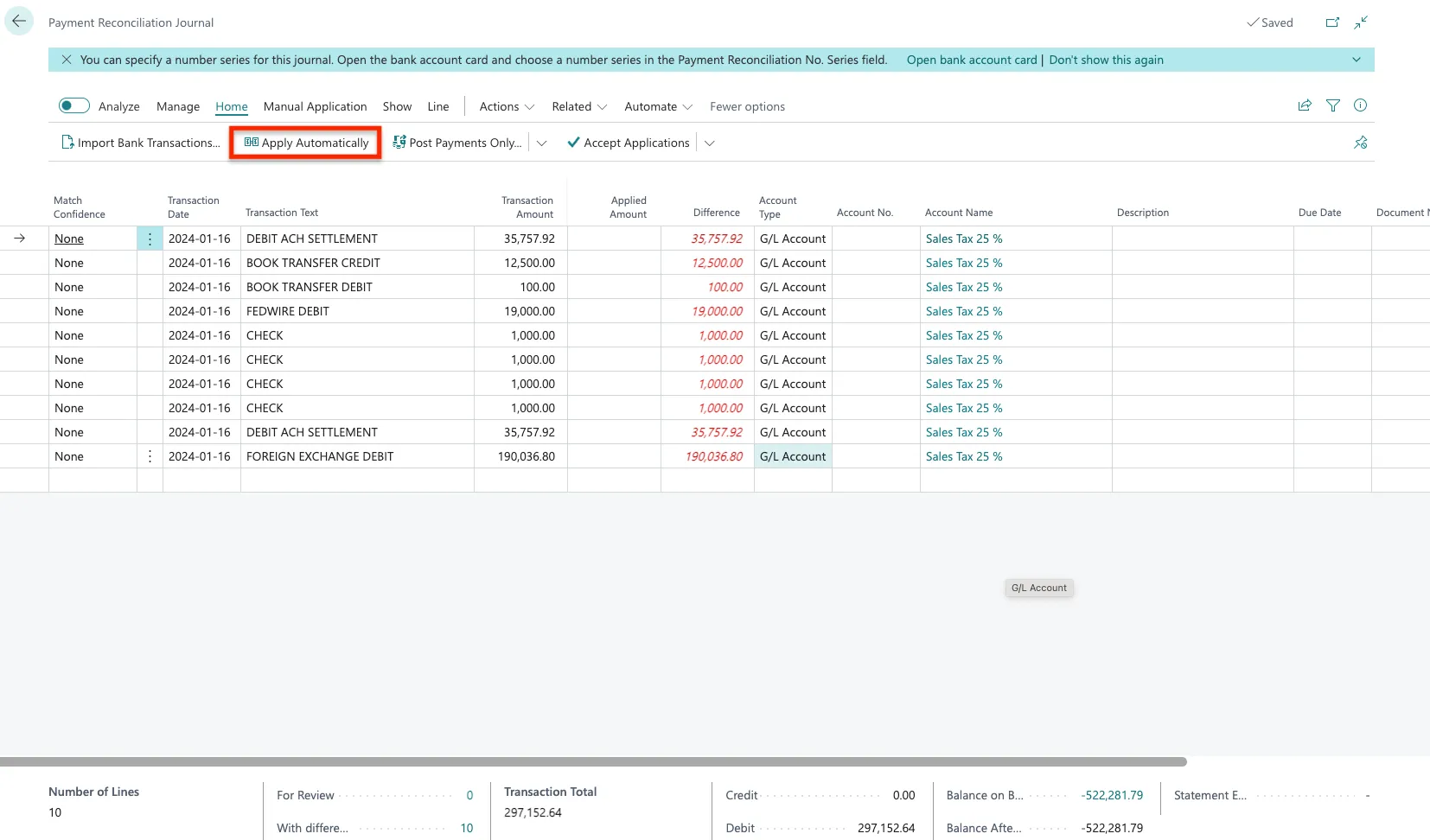Click Don't show this again link
Viewport: 1430px width, 840px height.
[1107, 60]
